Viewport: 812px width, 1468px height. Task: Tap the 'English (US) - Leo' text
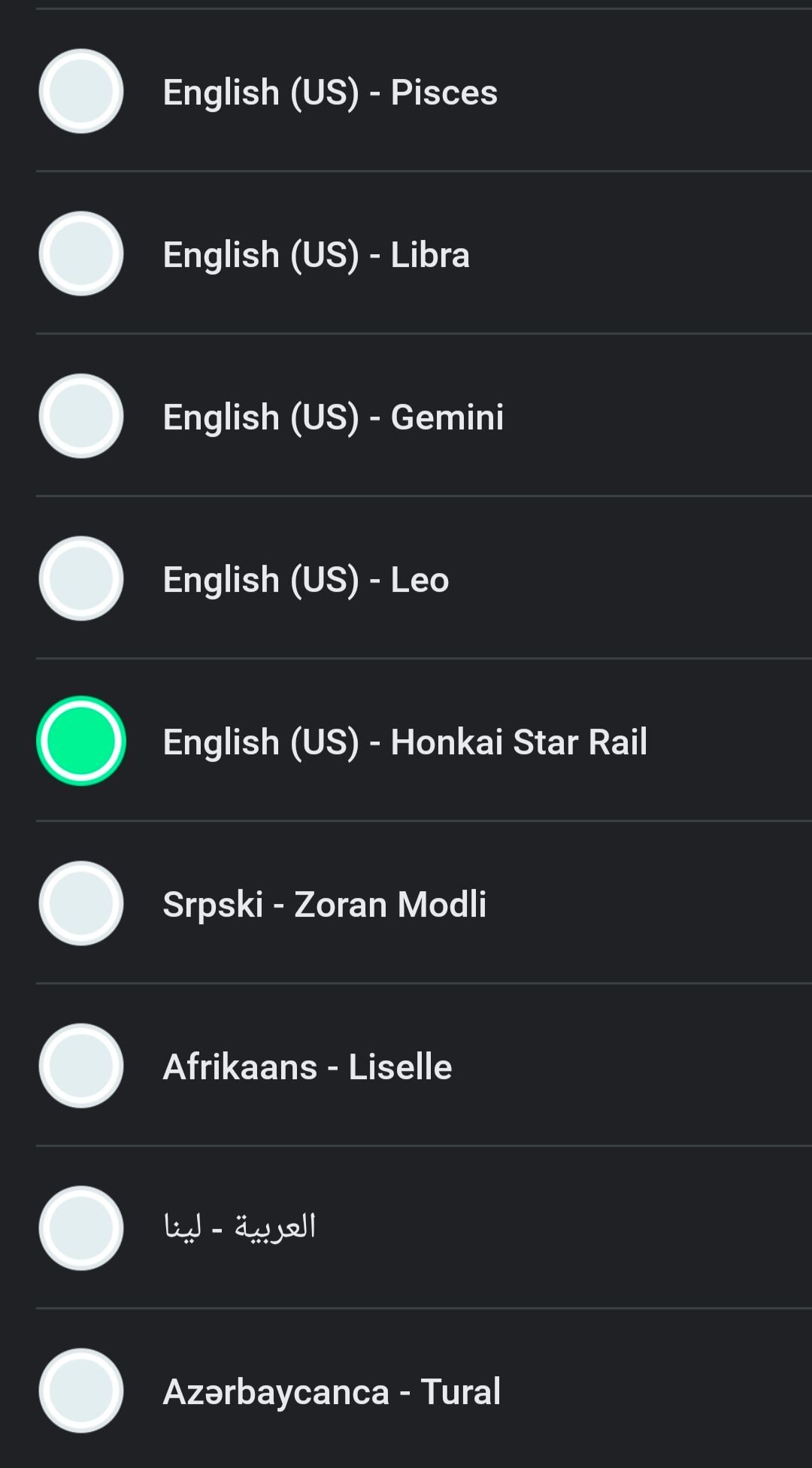click(306, 581)
